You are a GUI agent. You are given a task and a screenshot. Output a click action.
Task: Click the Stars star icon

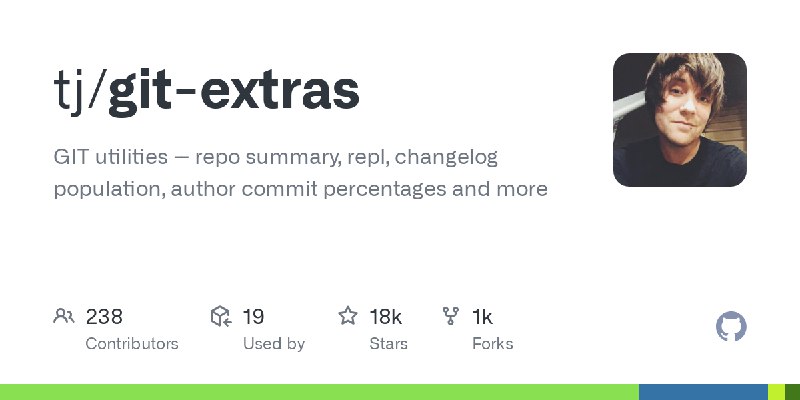click(348, 316)
